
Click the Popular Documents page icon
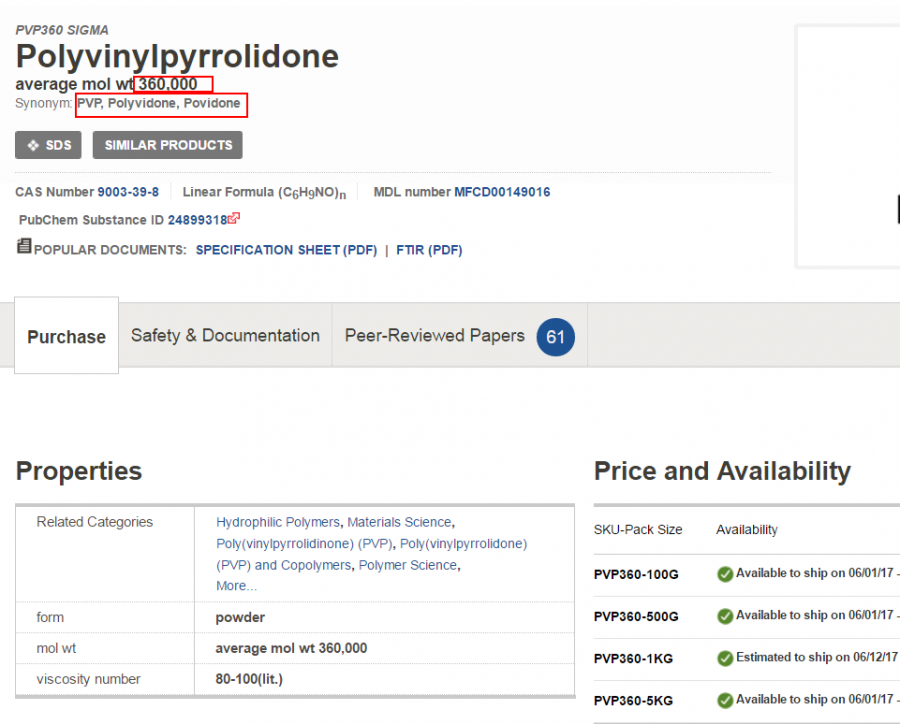pos(24,246)
